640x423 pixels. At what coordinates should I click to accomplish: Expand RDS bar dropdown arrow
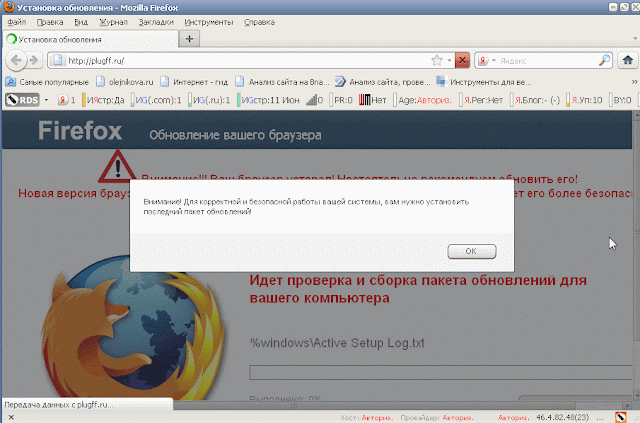[46, 100]
